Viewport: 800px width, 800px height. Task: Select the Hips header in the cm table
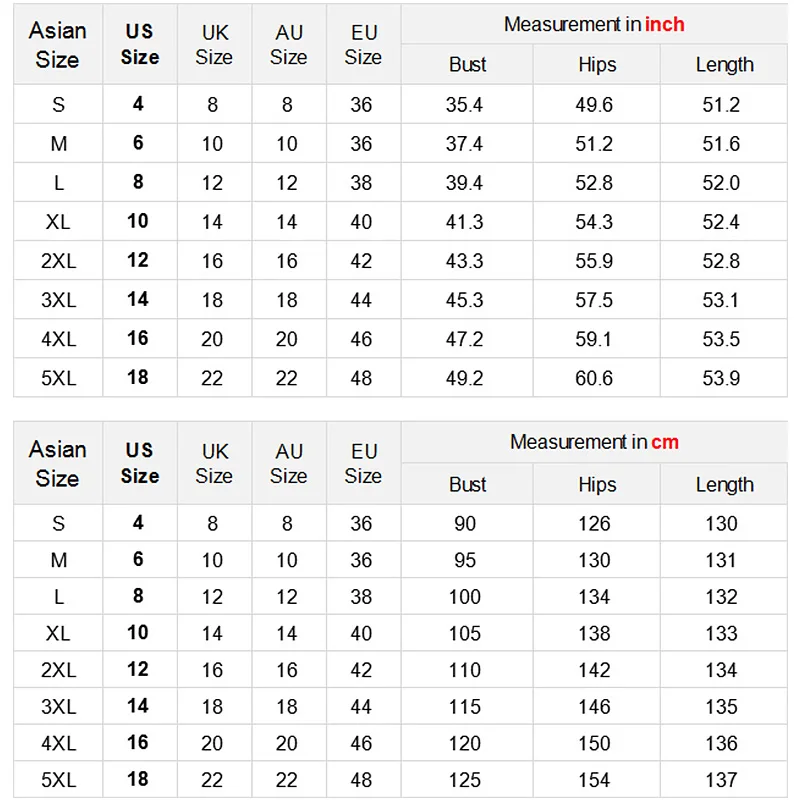597,485
